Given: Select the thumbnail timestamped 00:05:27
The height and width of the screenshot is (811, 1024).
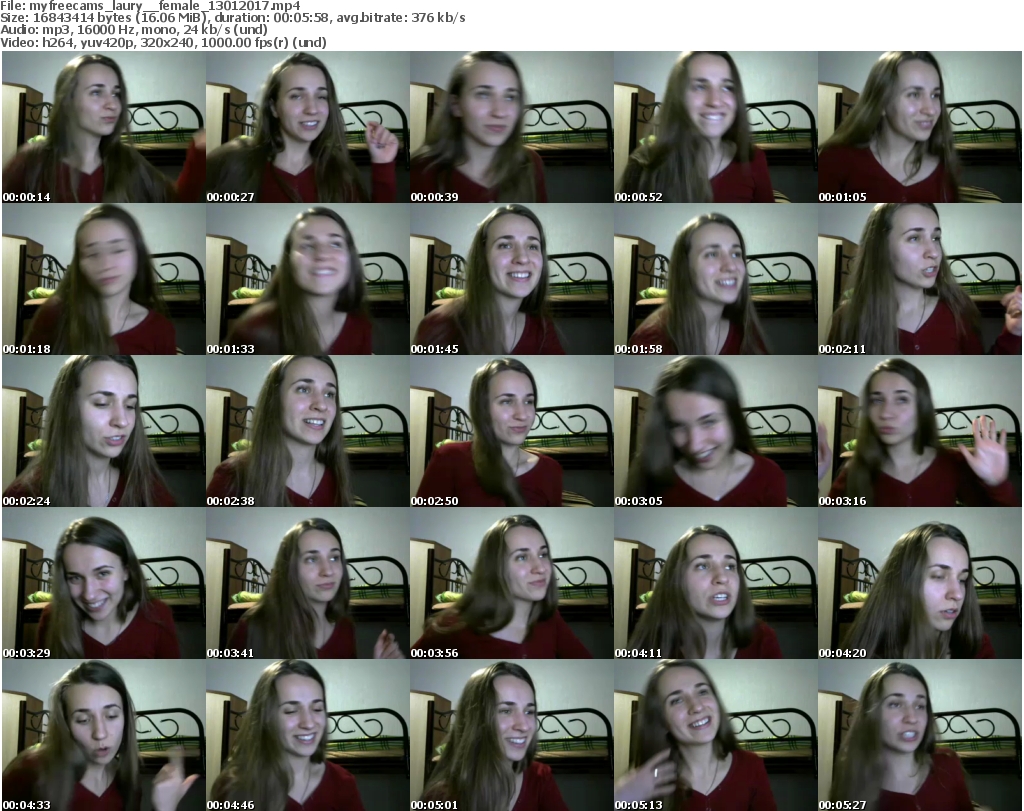Looking at the screenshot, I should [x=920, y=735].
